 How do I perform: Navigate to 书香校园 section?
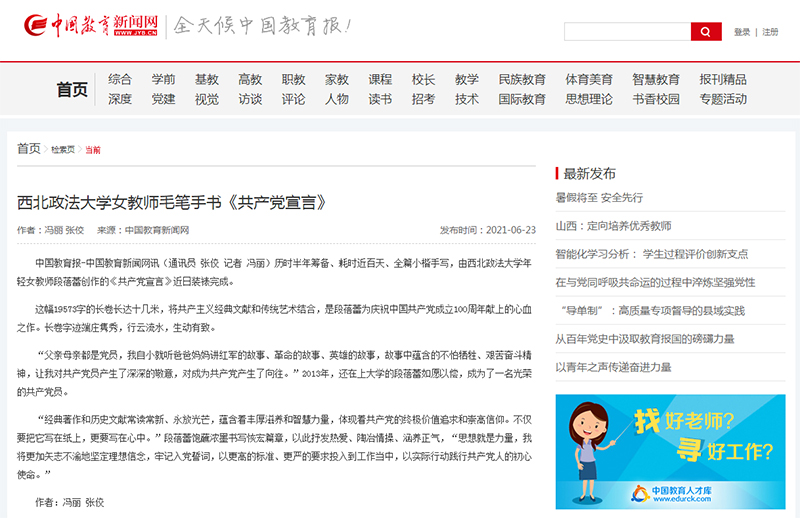coord(656,99)
